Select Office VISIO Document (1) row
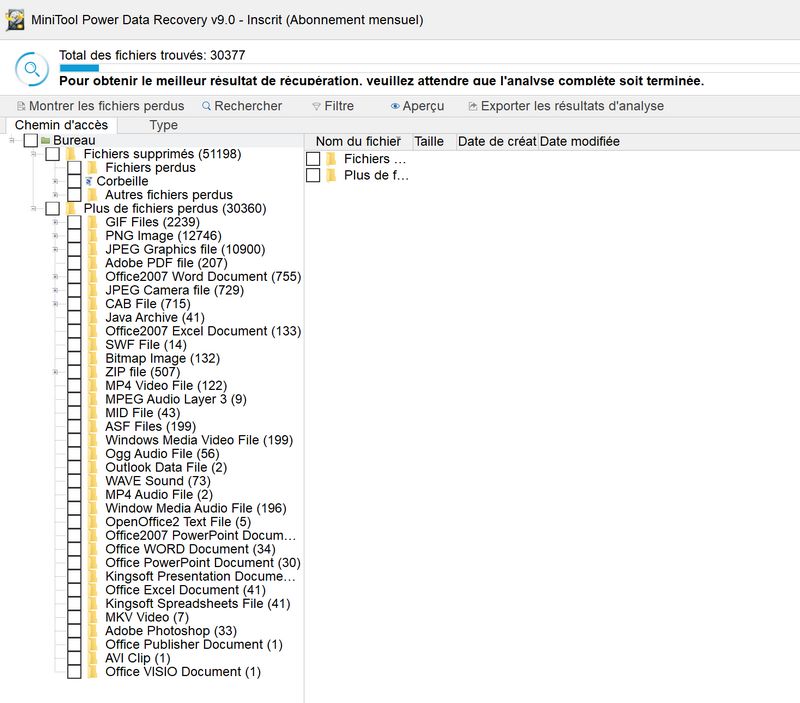Screen dimensions: 800x703 tap(183, 671)
